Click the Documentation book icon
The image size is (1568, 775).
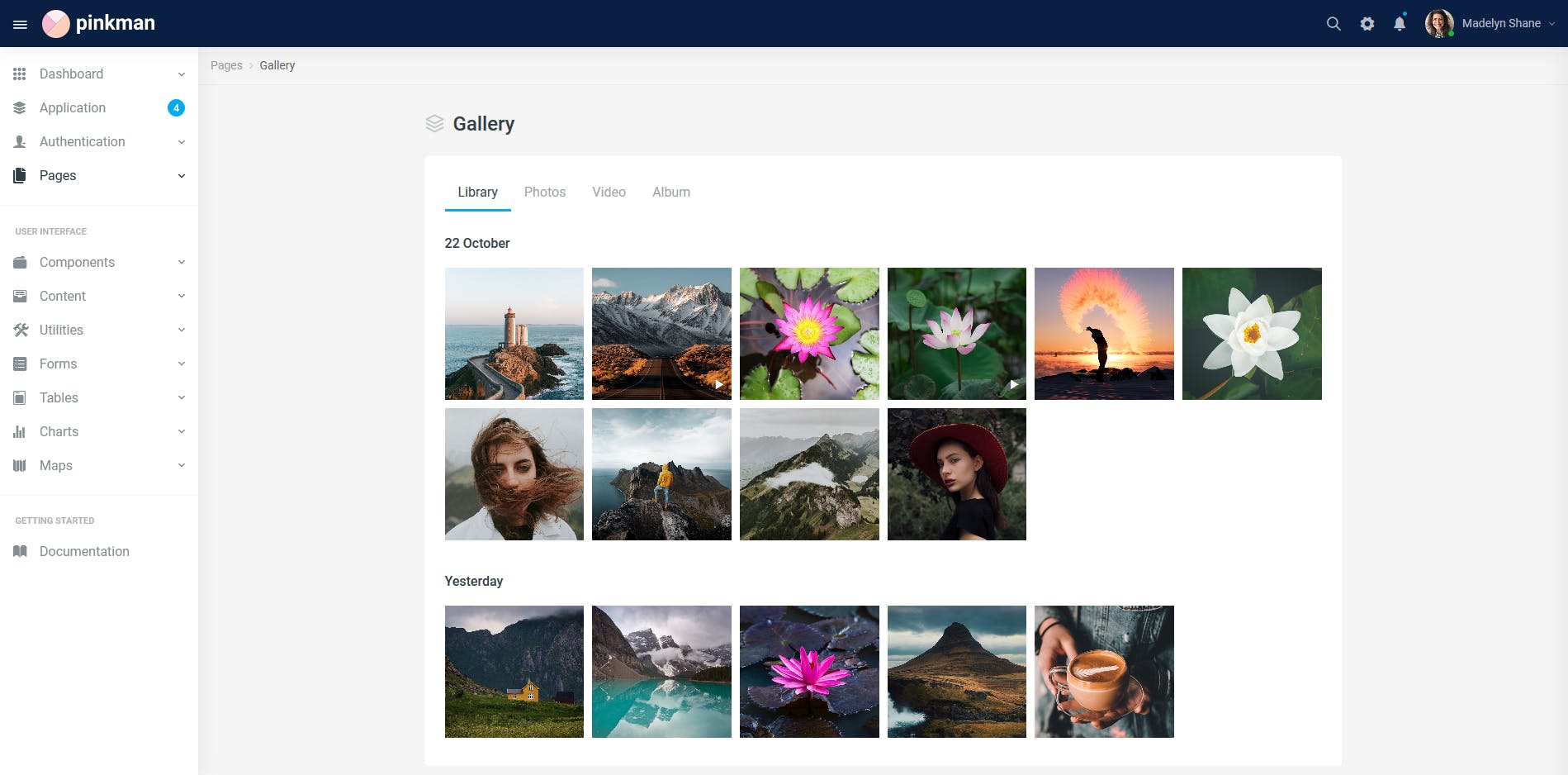tap(19, 551)
